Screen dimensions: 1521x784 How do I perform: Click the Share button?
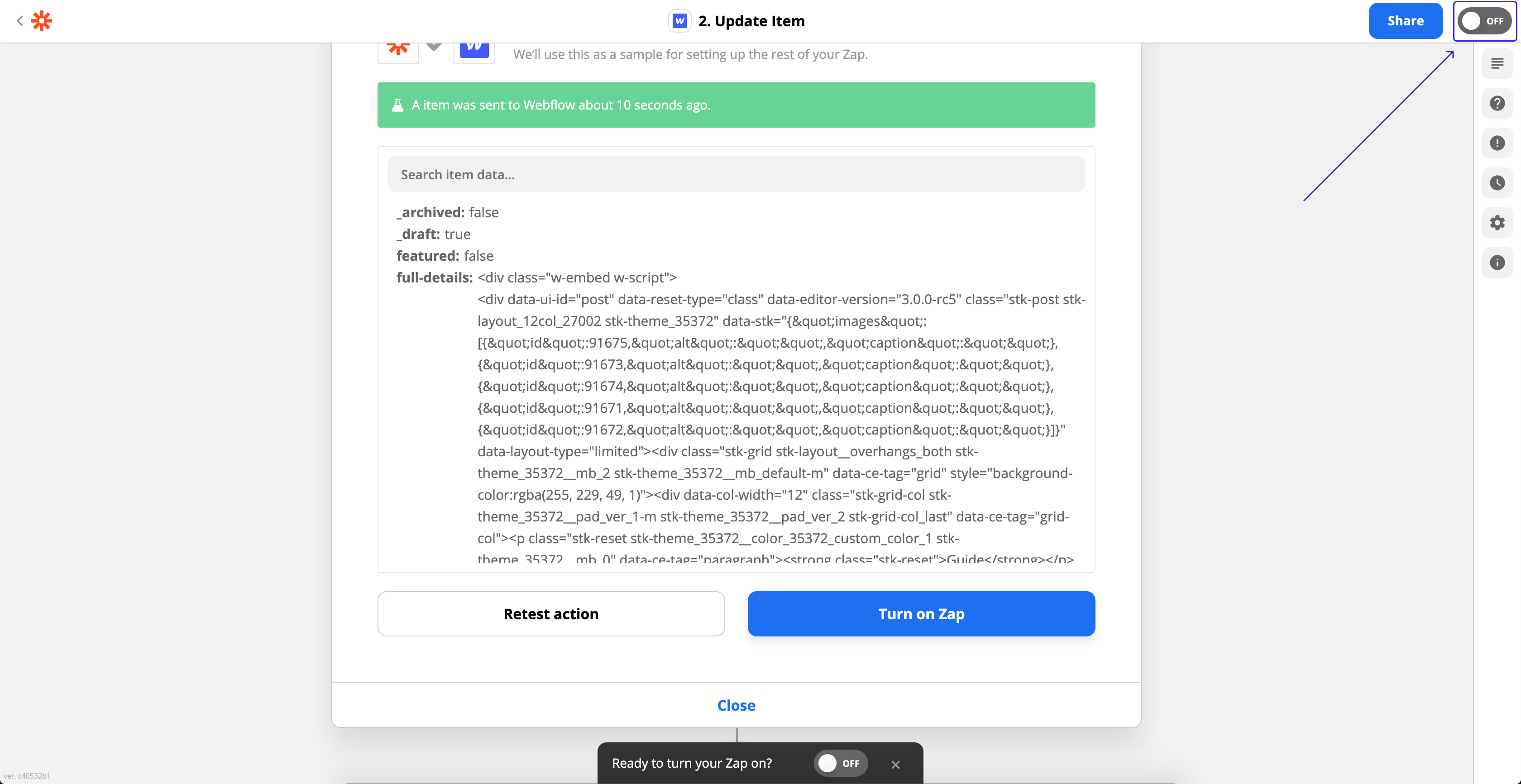point(1405,21)
